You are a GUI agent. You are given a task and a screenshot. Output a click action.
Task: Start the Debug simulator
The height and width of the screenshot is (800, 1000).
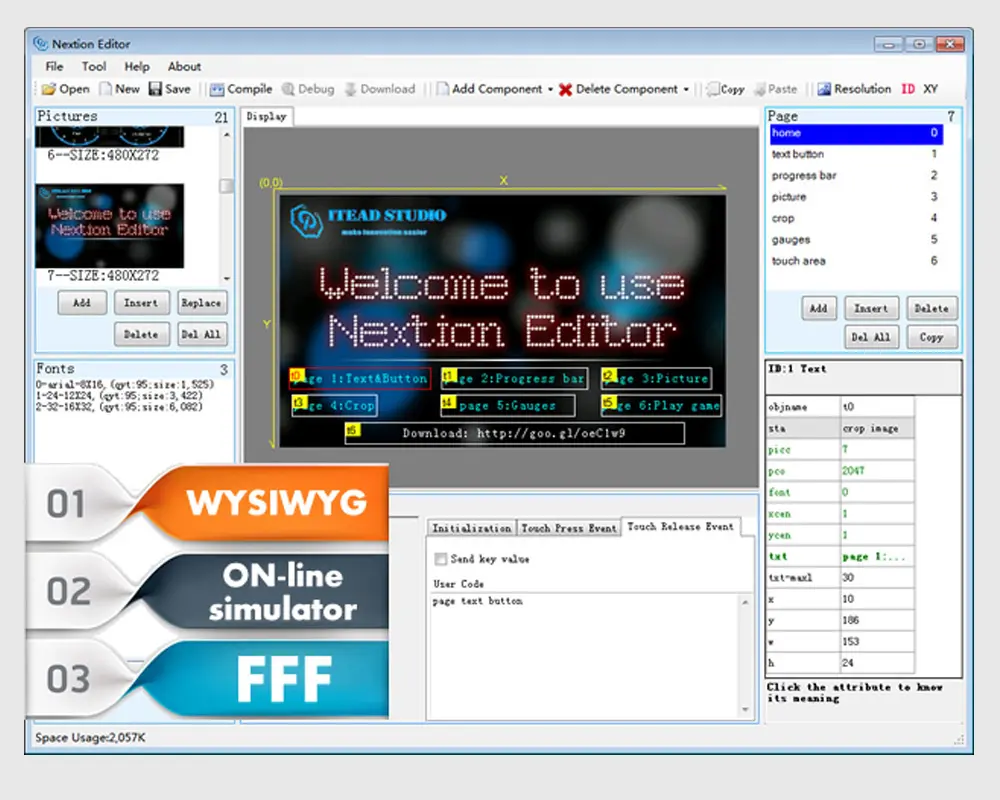[307, 88]
